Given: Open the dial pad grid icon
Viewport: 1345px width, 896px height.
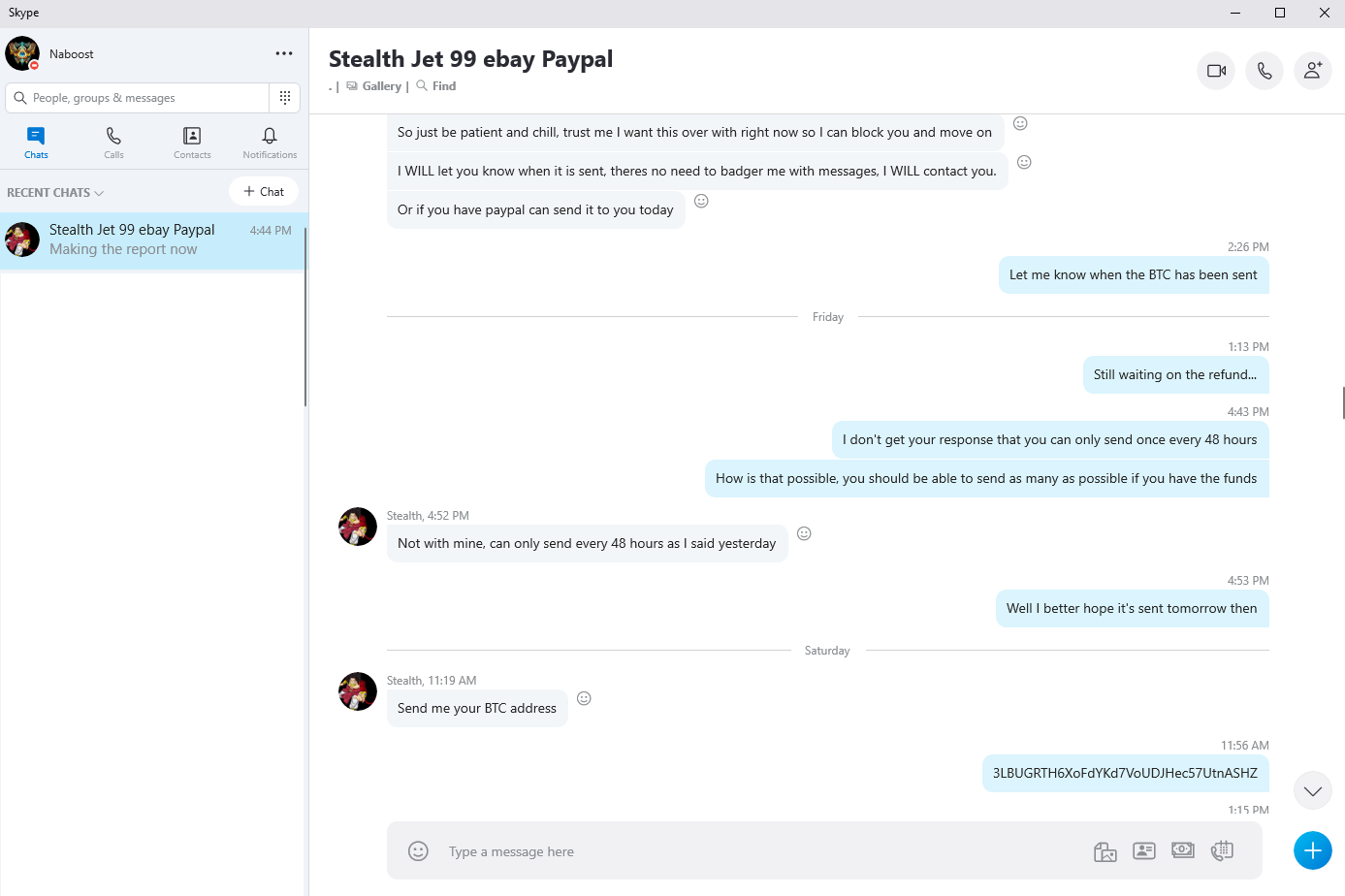Looking at the screenshot, I should 285,97.
